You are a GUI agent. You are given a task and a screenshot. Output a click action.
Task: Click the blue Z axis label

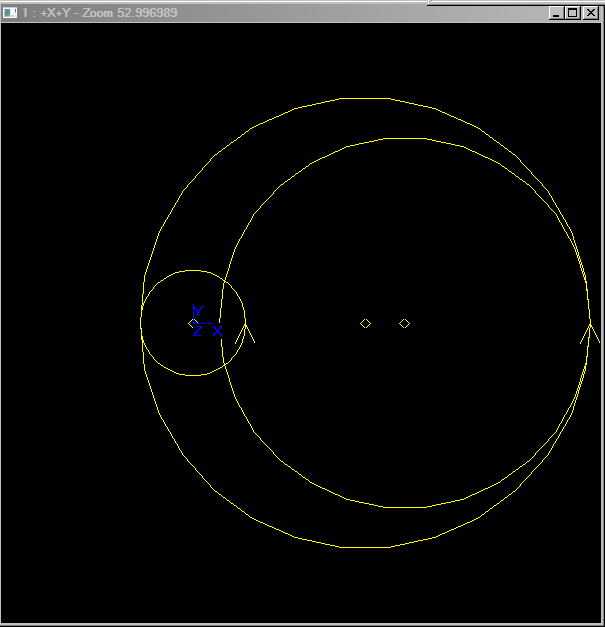198,331
